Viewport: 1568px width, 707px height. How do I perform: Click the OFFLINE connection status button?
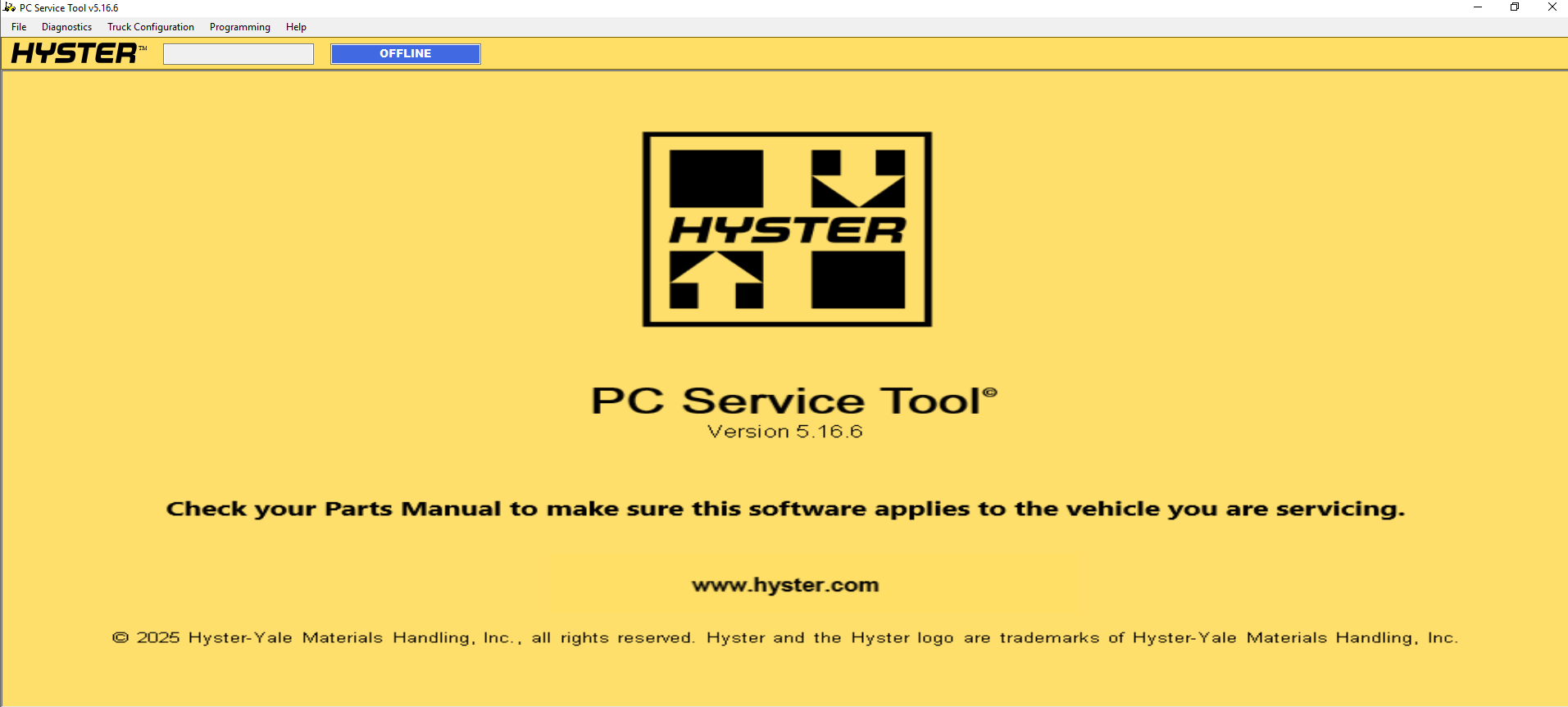406,53
